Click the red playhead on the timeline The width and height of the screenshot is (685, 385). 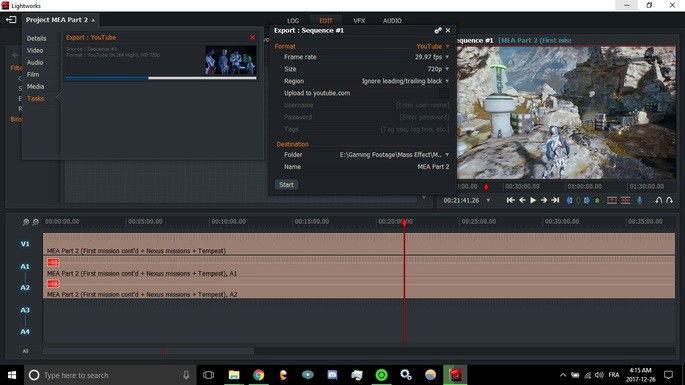[405, 222]
